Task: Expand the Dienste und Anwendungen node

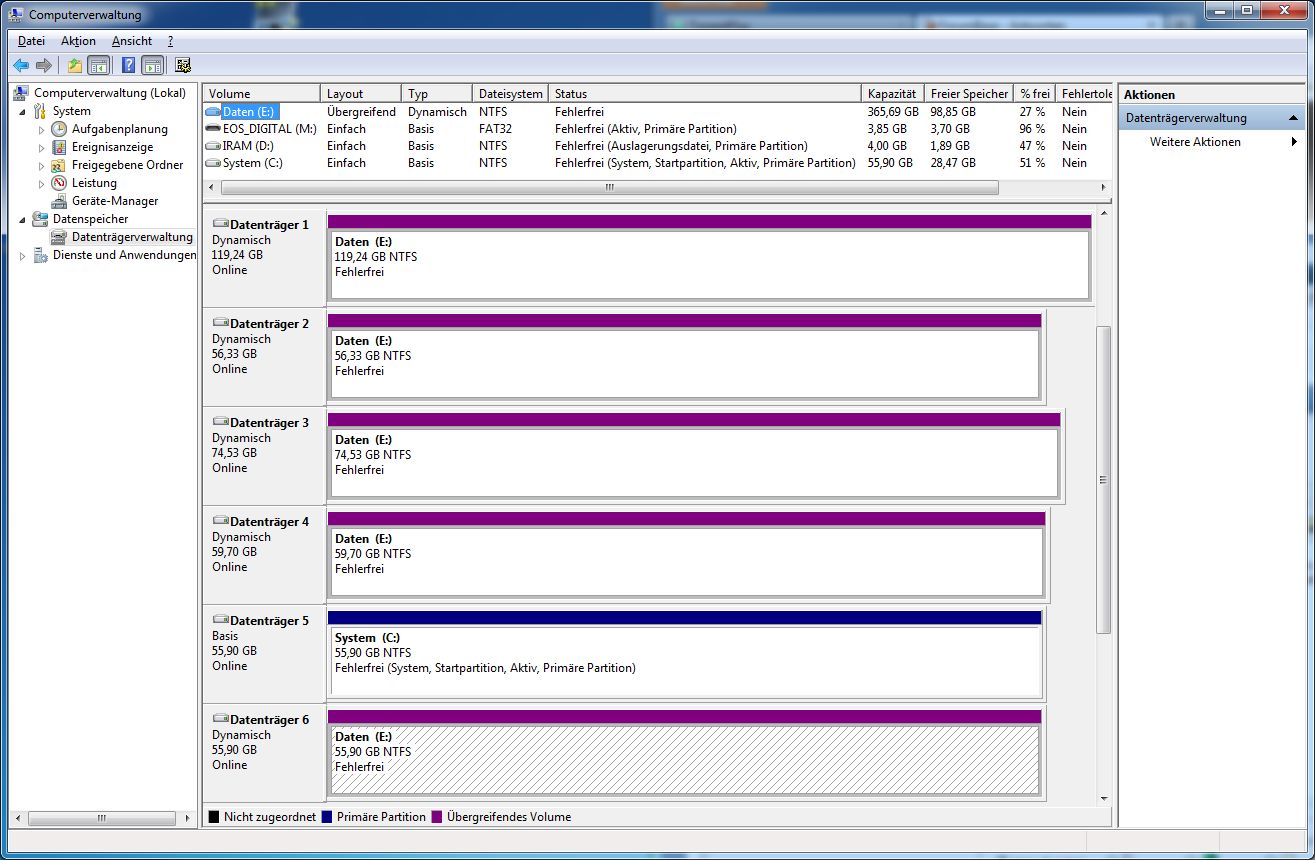Action: pyautogui.click(x=23, y=255)
